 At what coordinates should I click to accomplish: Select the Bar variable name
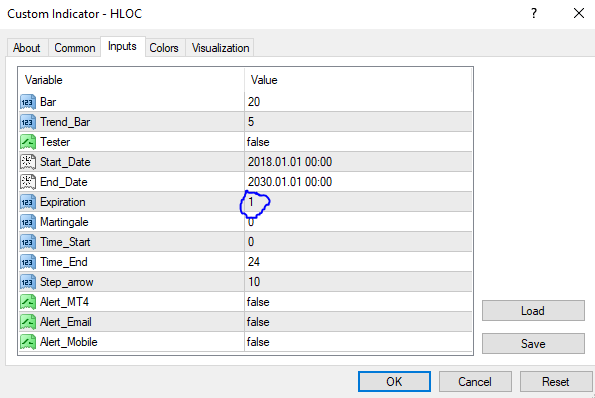(48, 102)
